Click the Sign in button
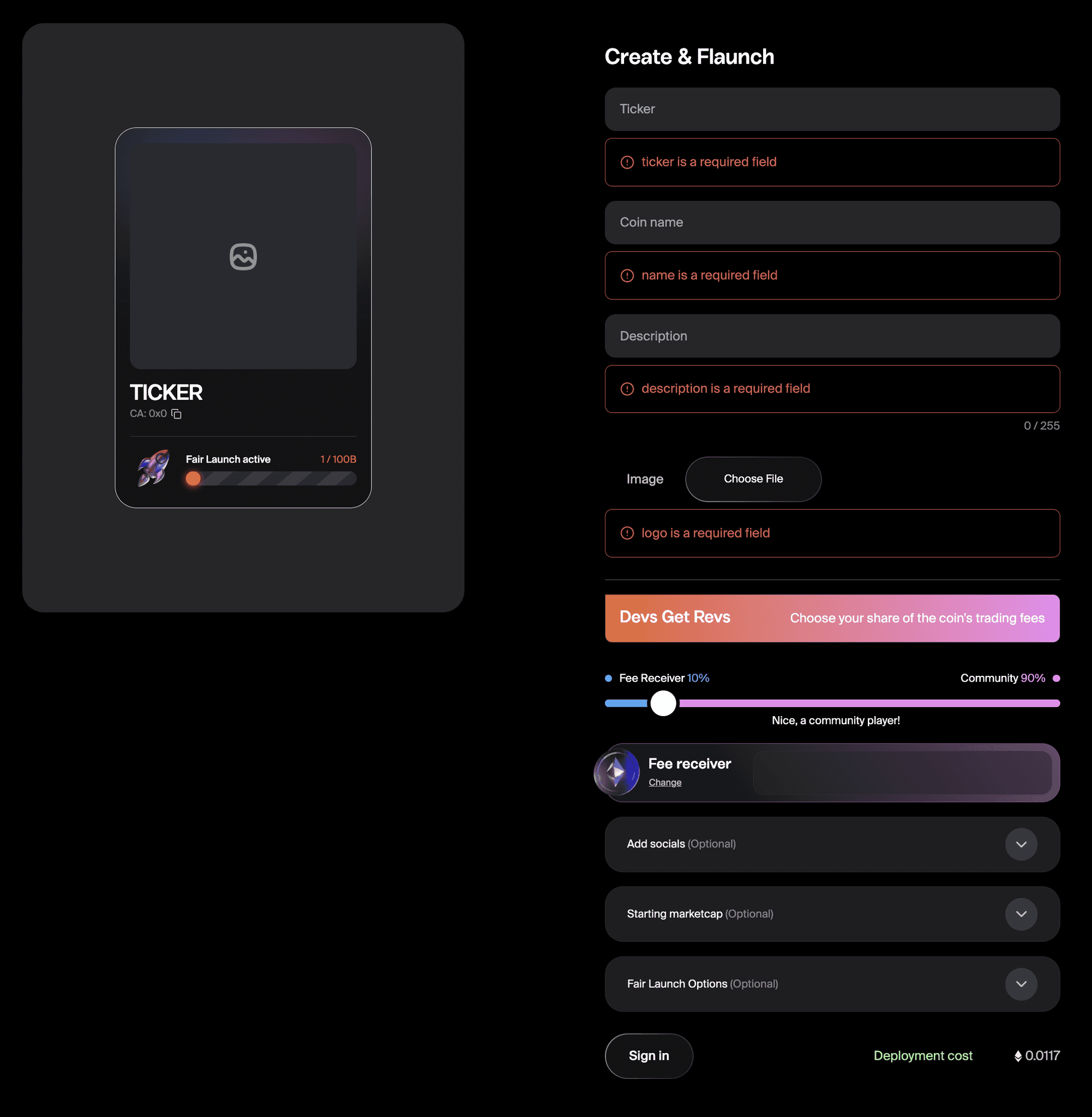The image size is (1092, 1117). click(649, 1055)
